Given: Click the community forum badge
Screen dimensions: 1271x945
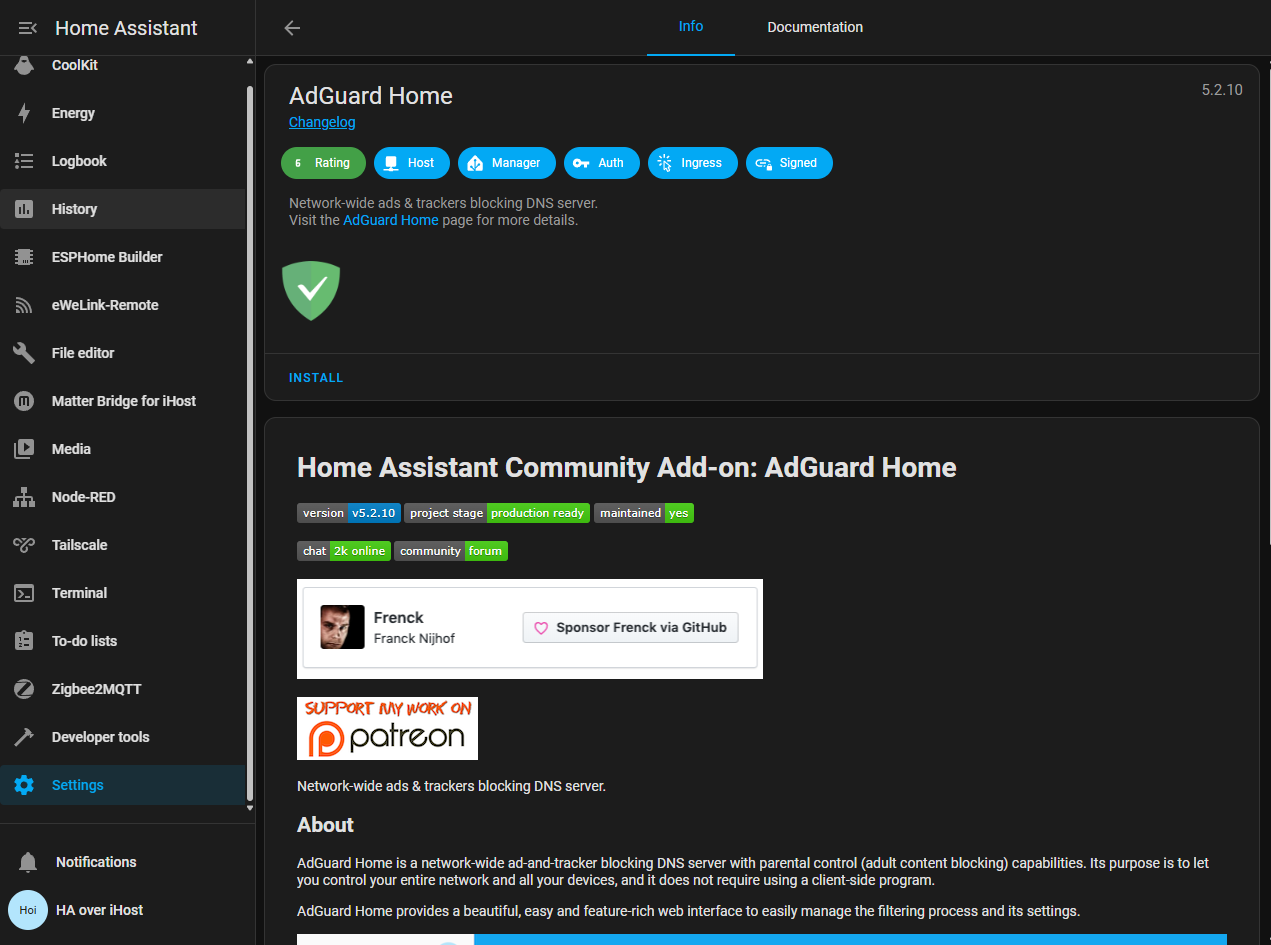Looking at the screenshot, I should click(x=451, y=551).
